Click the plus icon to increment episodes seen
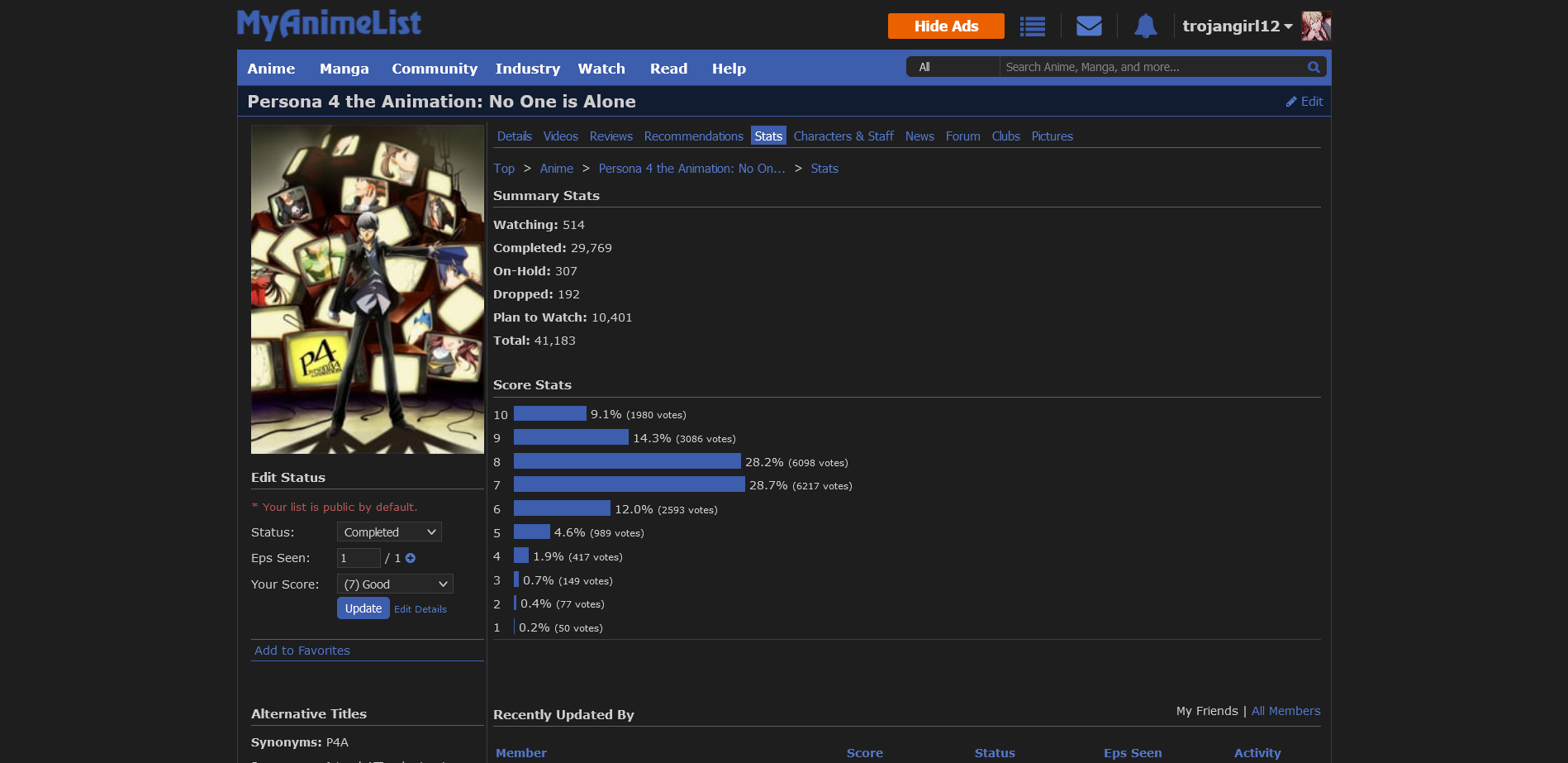Screen dimensions: 1568x763 click(411, 558)
